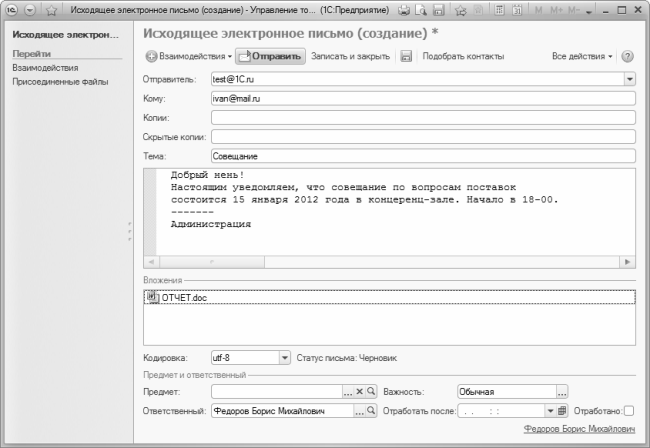Viewport: 650px width, 448px height.
Task: Click the save diskette icon in title bar
Action: click(x=439, y=10)
